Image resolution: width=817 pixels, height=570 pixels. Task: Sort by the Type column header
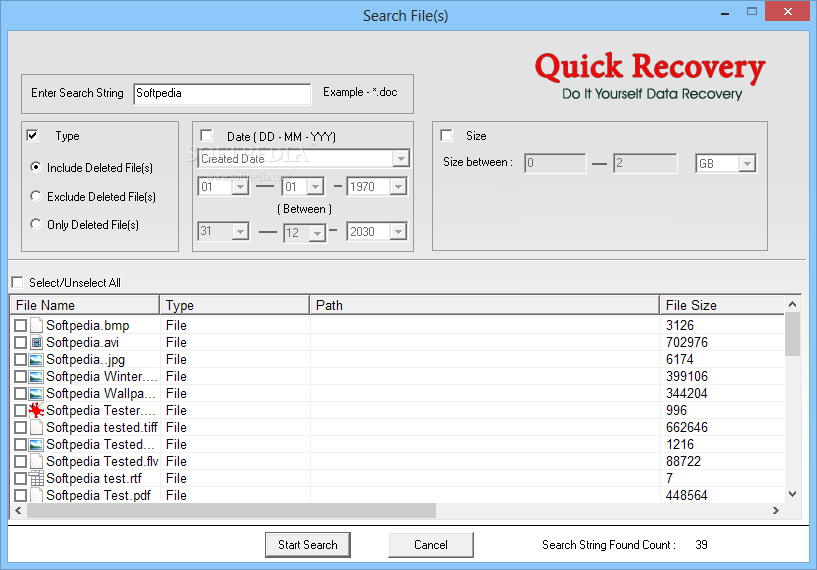(234, 305)
